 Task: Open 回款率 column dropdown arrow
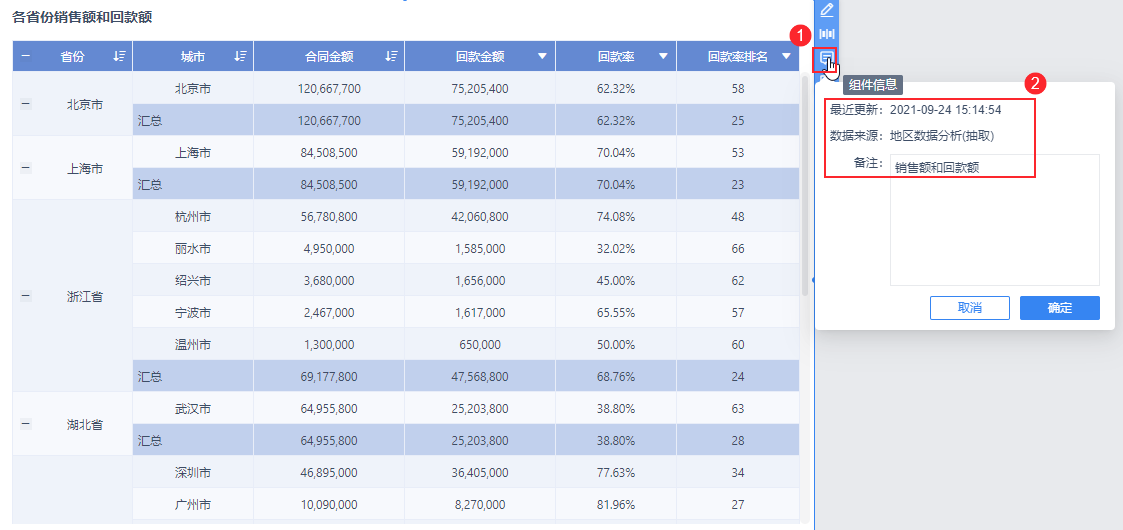[663, 57]
